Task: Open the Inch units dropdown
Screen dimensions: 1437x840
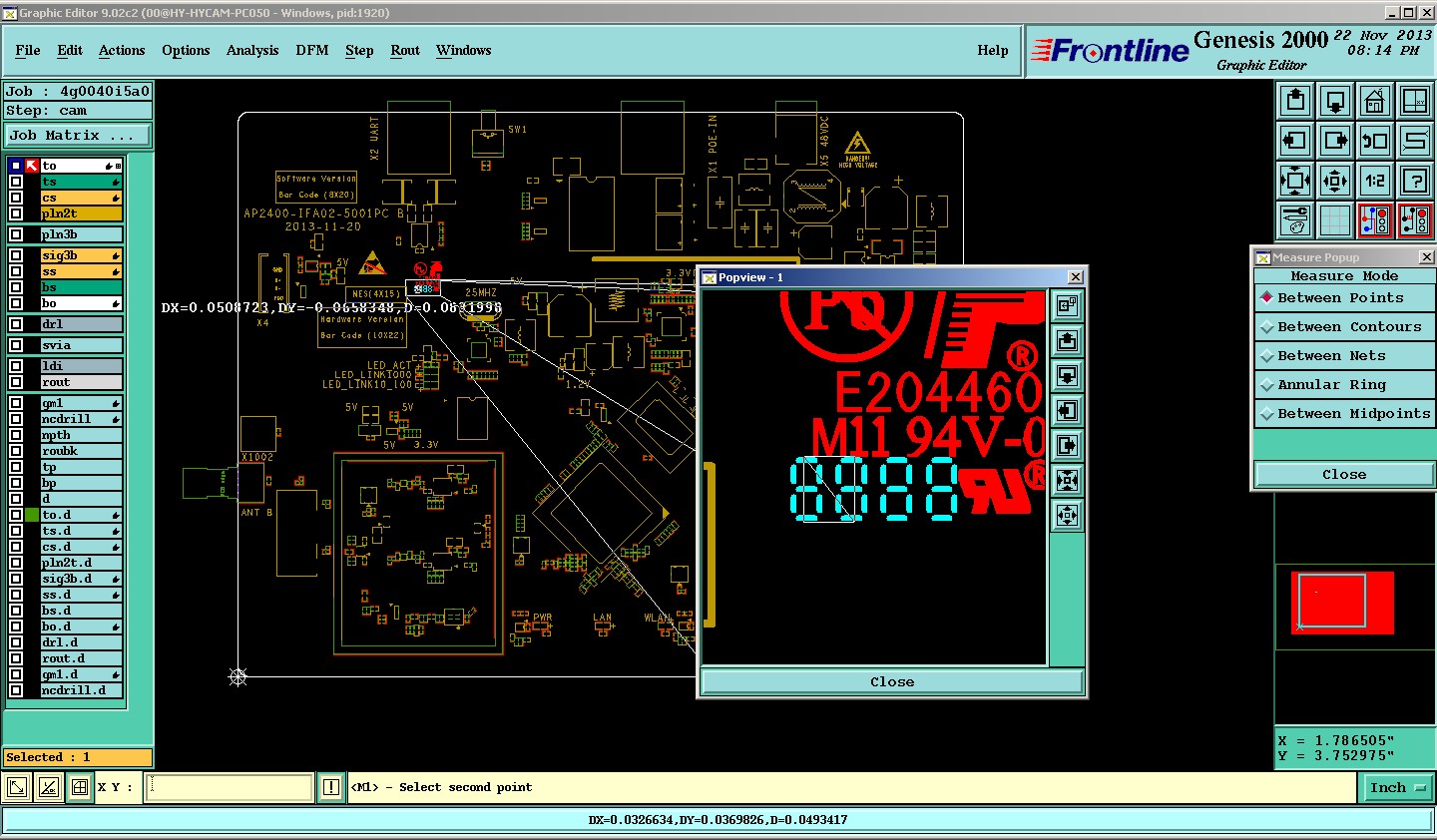Action: [x=1397, y=788]
